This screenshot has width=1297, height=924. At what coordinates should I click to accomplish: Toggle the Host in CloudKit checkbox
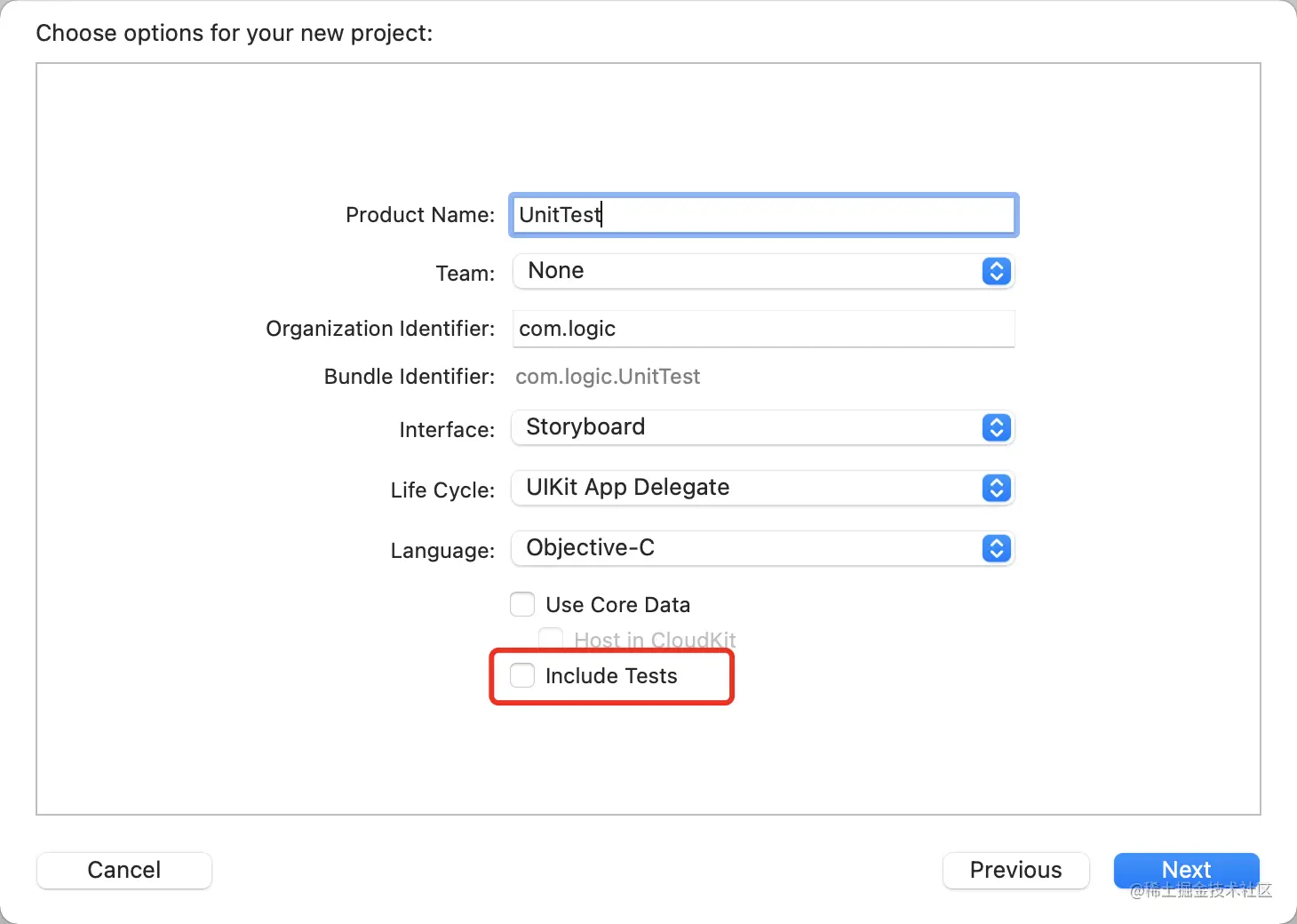point(551,640)
